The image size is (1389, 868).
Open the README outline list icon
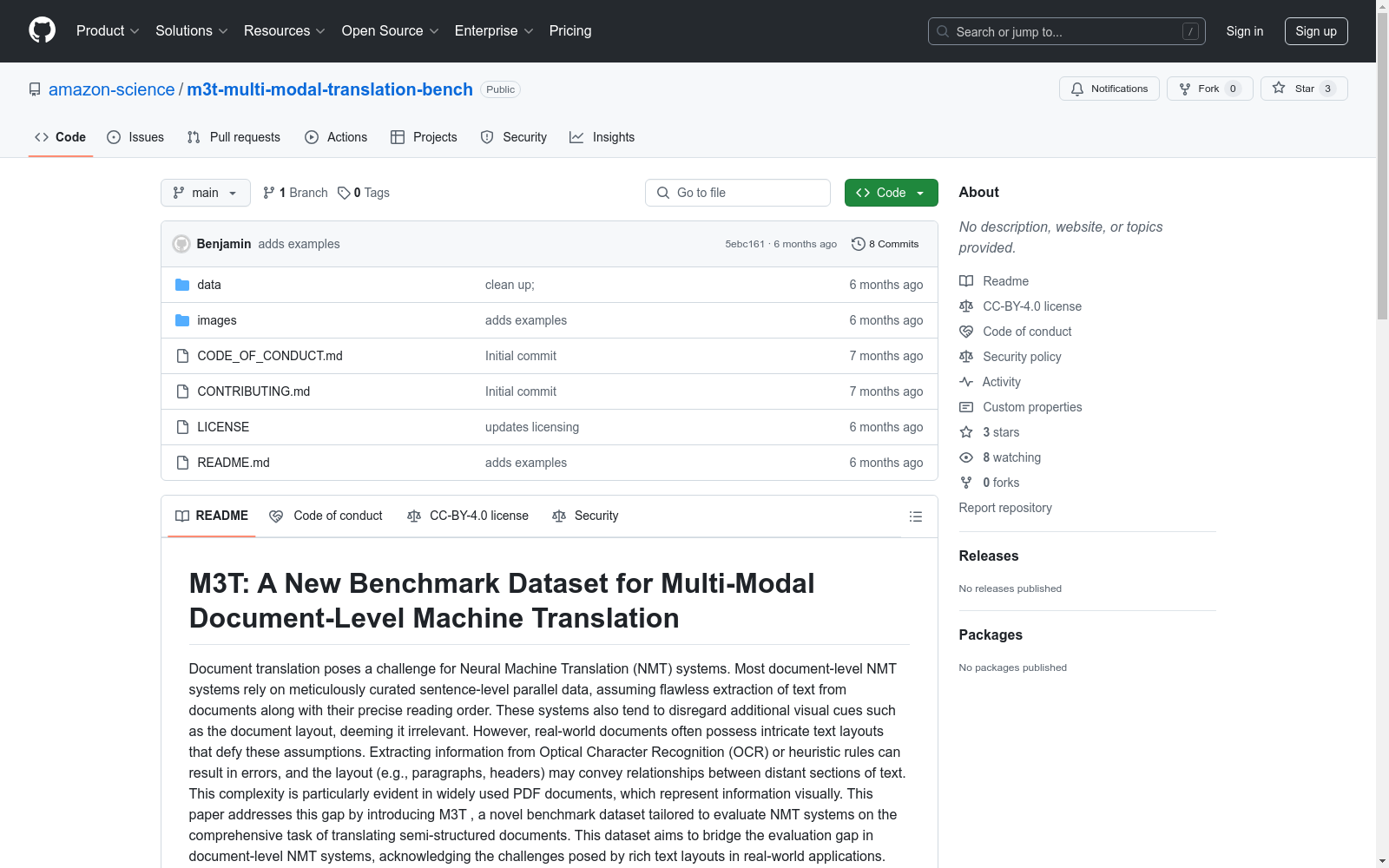pos(916,516)
